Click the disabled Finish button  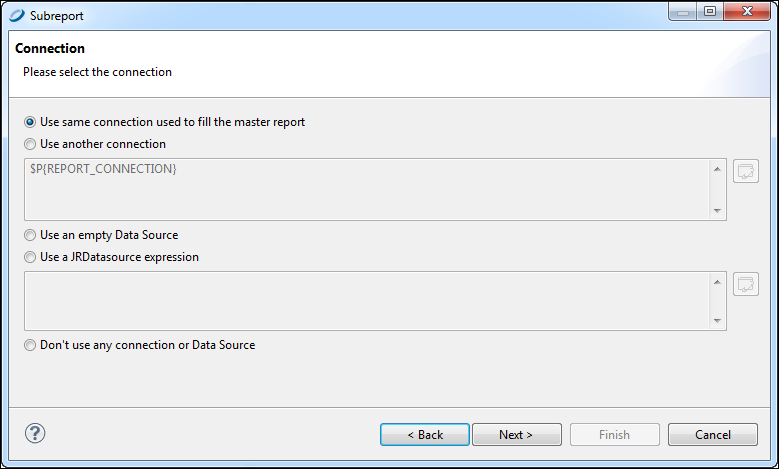[615, 435]
